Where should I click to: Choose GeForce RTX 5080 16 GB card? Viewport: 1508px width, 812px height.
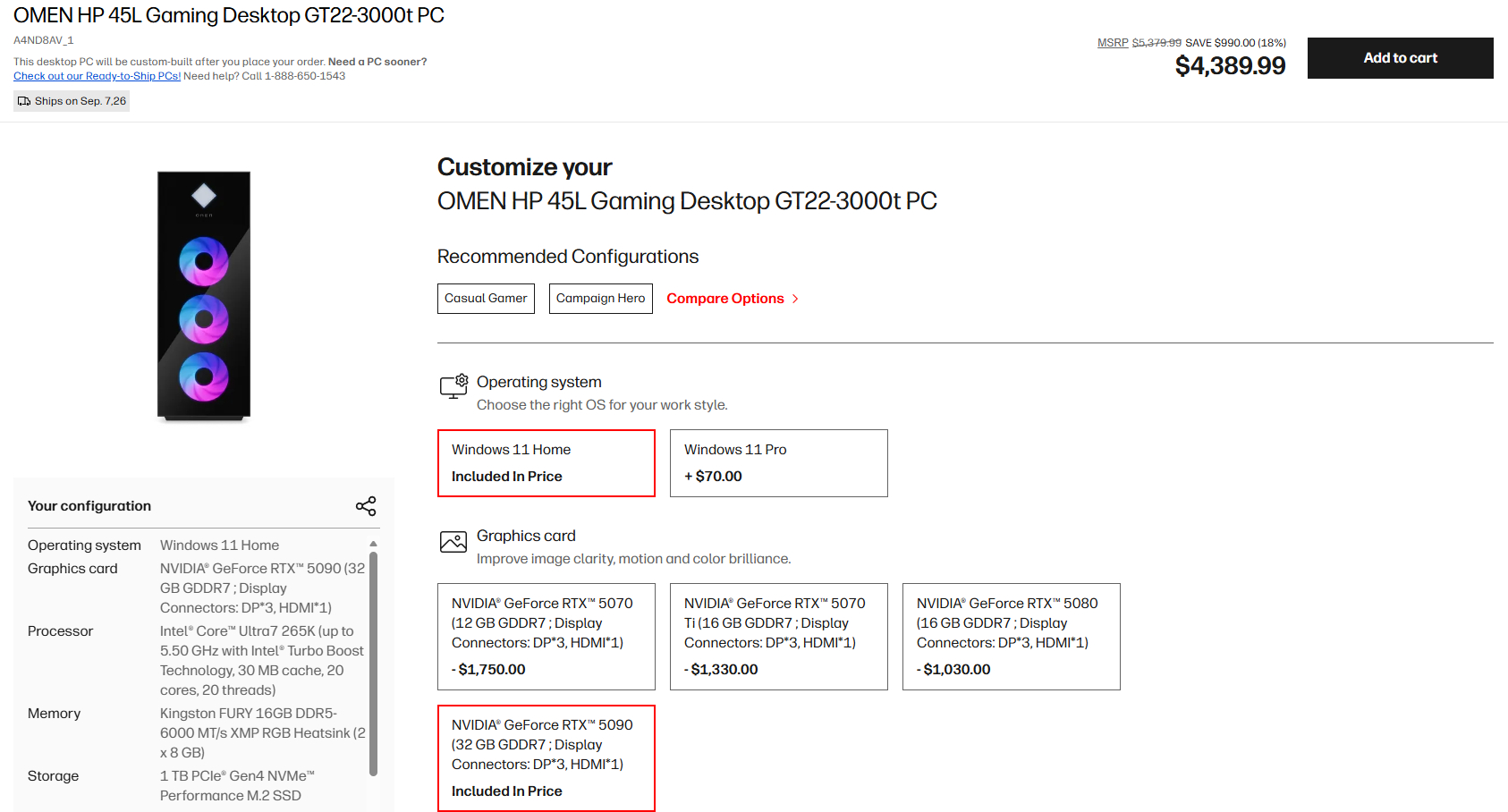click(x=1012, y=637)
